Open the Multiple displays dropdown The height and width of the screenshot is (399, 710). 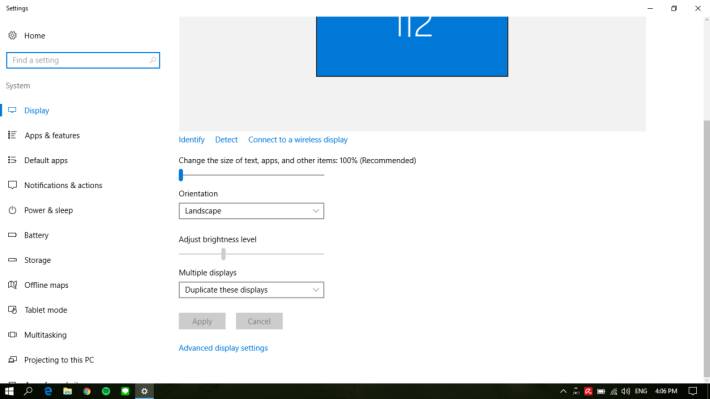coord(251,290)
